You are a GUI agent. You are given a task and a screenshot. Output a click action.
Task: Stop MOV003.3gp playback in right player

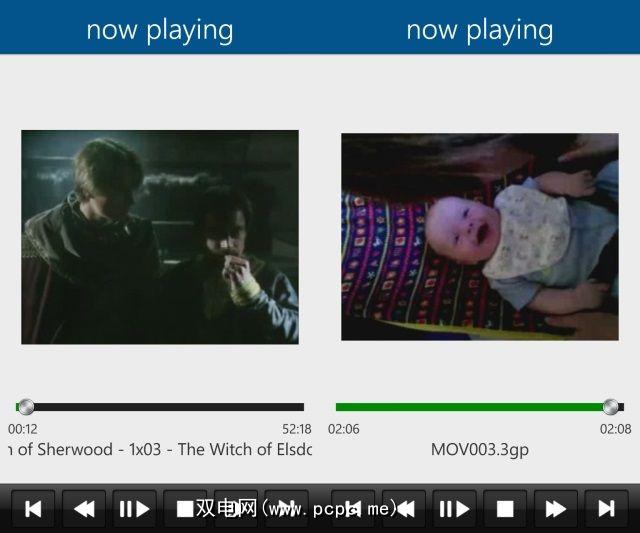coord(505,509)
